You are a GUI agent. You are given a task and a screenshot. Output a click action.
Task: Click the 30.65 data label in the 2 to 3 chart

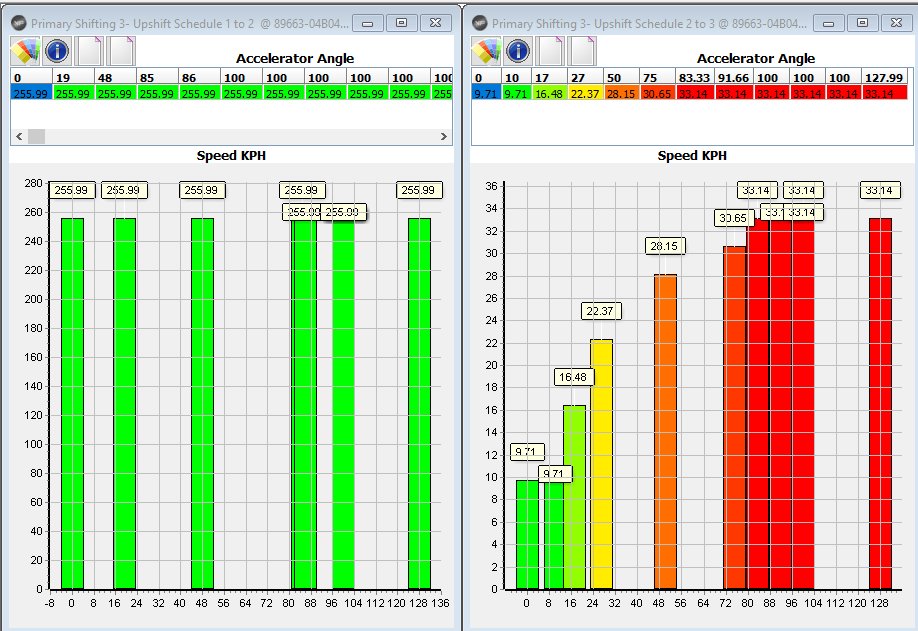tap(734, 218)
